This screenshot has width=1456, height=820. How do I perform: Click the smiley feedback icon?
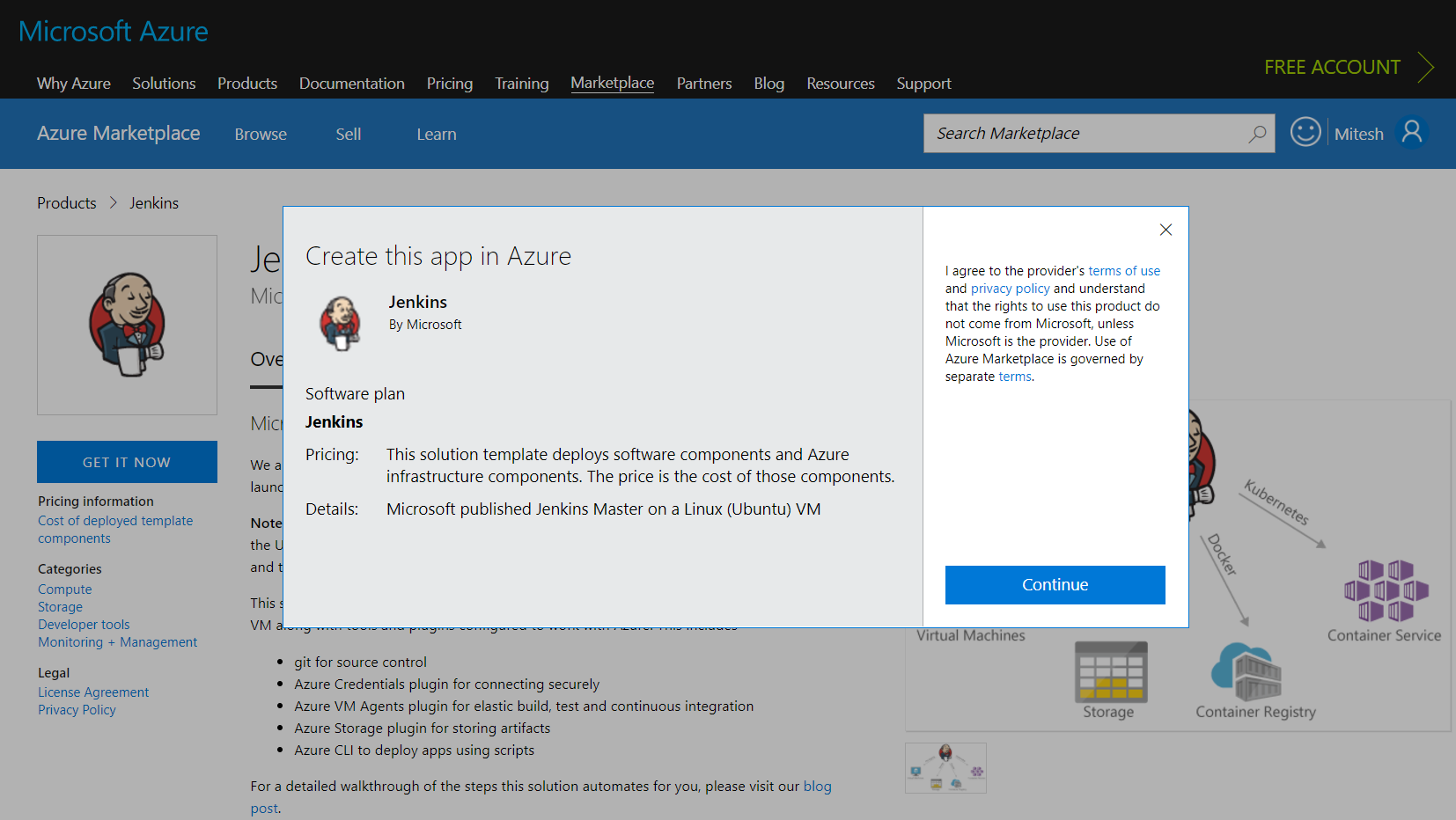(x=1305, y=132)
